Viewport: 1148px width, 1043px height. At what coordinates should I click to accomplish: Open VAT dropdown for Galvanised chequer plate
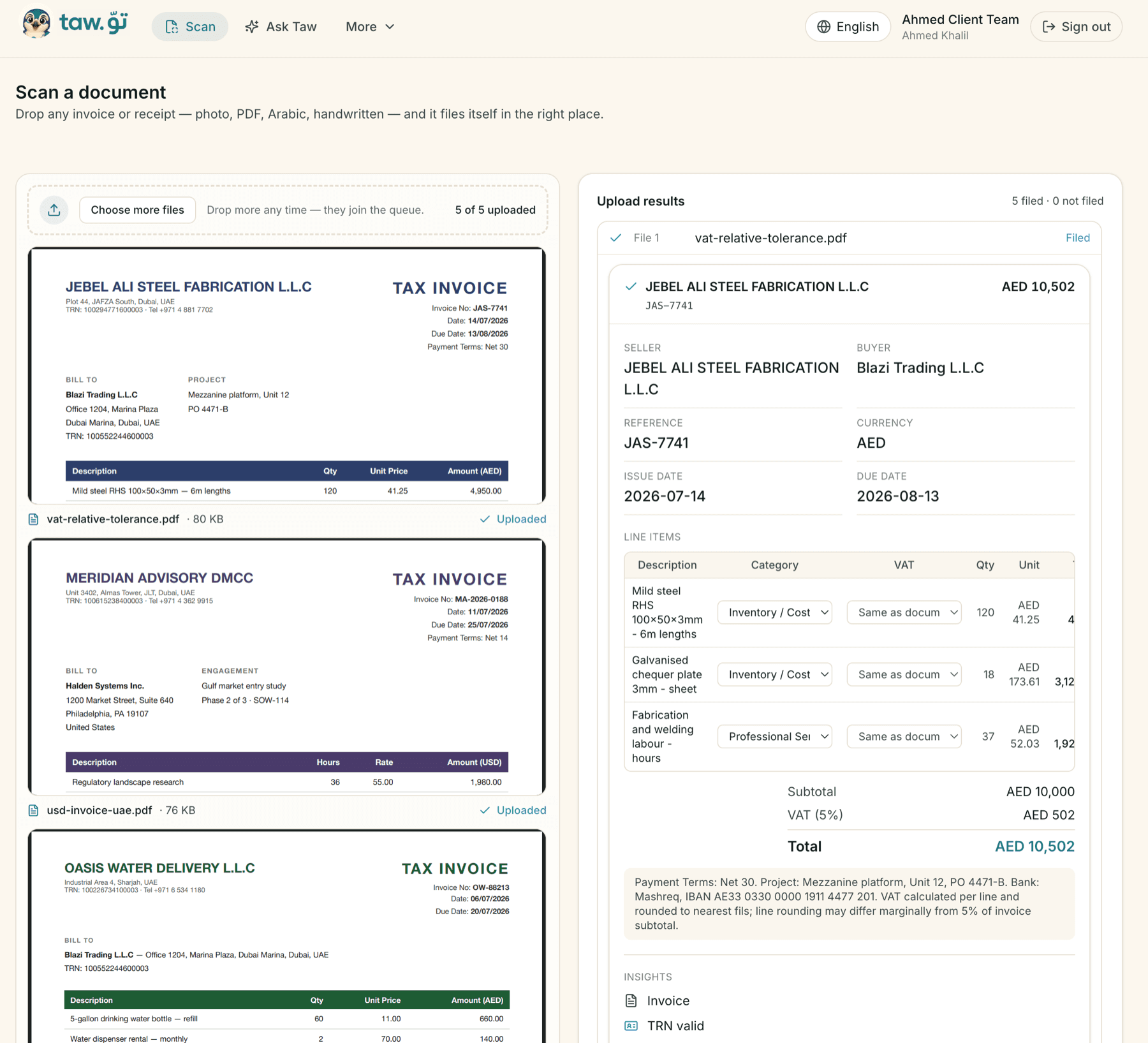click(904, 674)
